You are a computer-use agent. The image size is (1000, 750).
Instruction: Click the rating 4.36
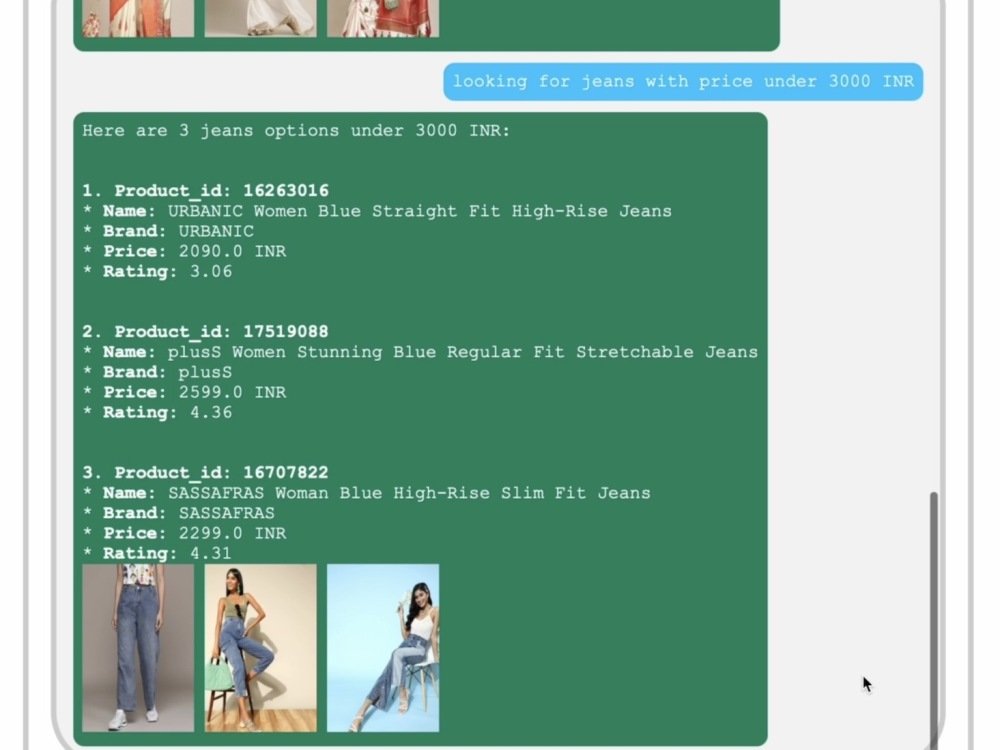coord(211,412)
